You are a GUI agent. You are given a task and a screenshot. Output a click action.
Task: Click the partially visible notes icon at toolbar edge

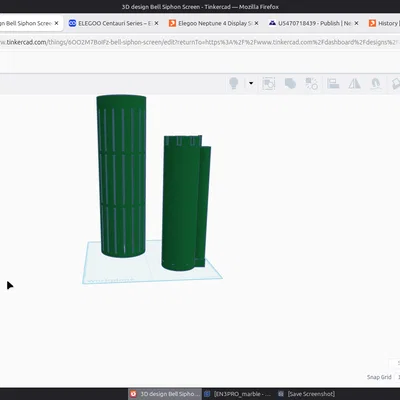point(396,84)
